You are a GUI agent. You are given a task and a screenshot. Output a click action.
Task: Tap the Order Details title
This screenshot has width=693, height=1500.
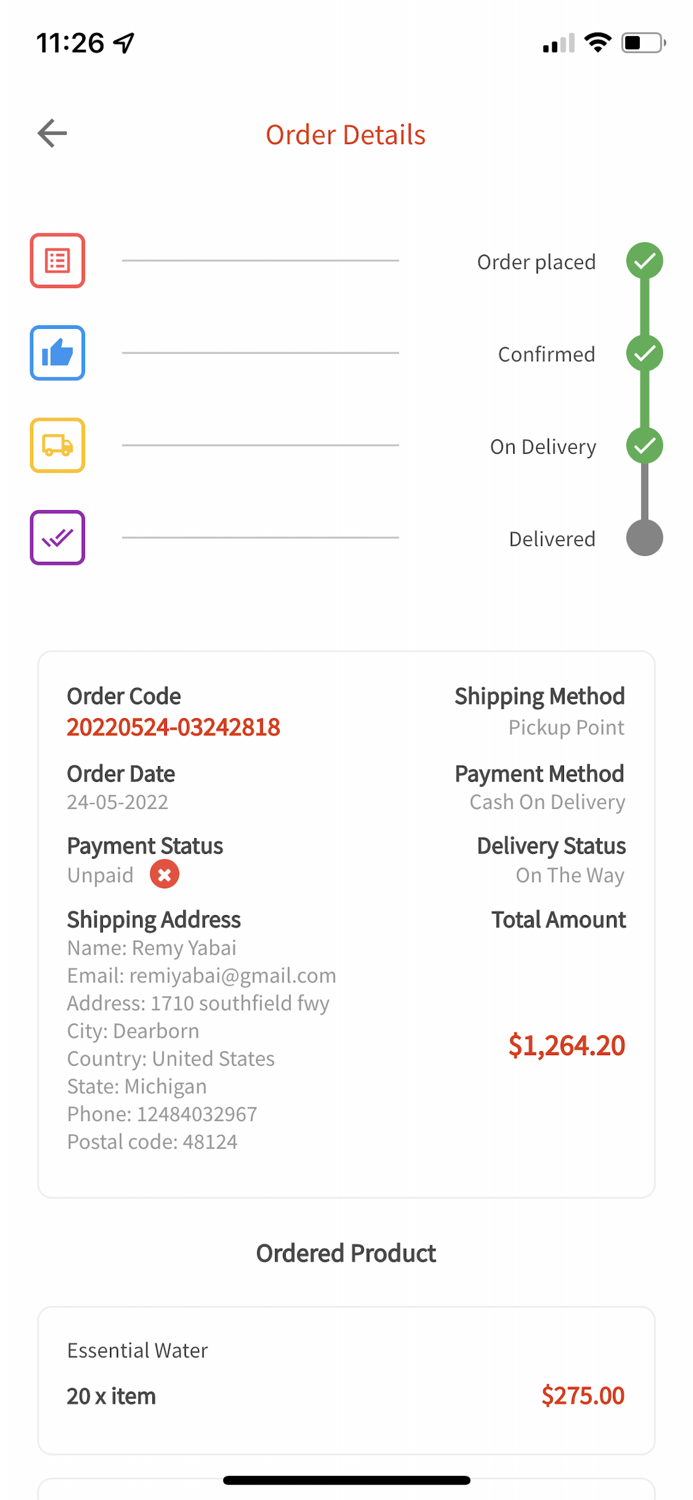[x=346, y=135]
